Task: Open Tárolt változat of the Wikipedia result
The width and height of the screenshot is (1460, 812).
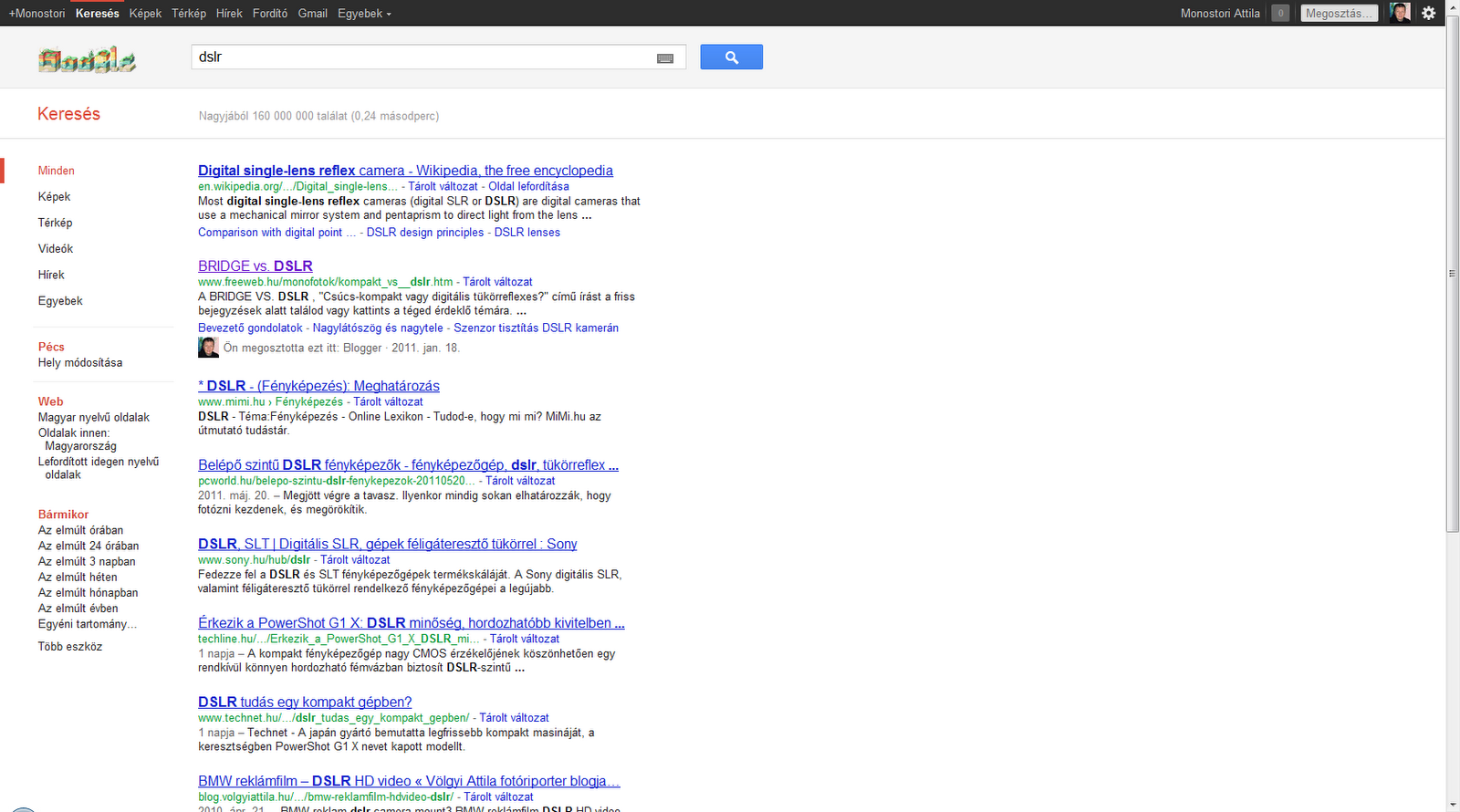Action: (443, 186)
